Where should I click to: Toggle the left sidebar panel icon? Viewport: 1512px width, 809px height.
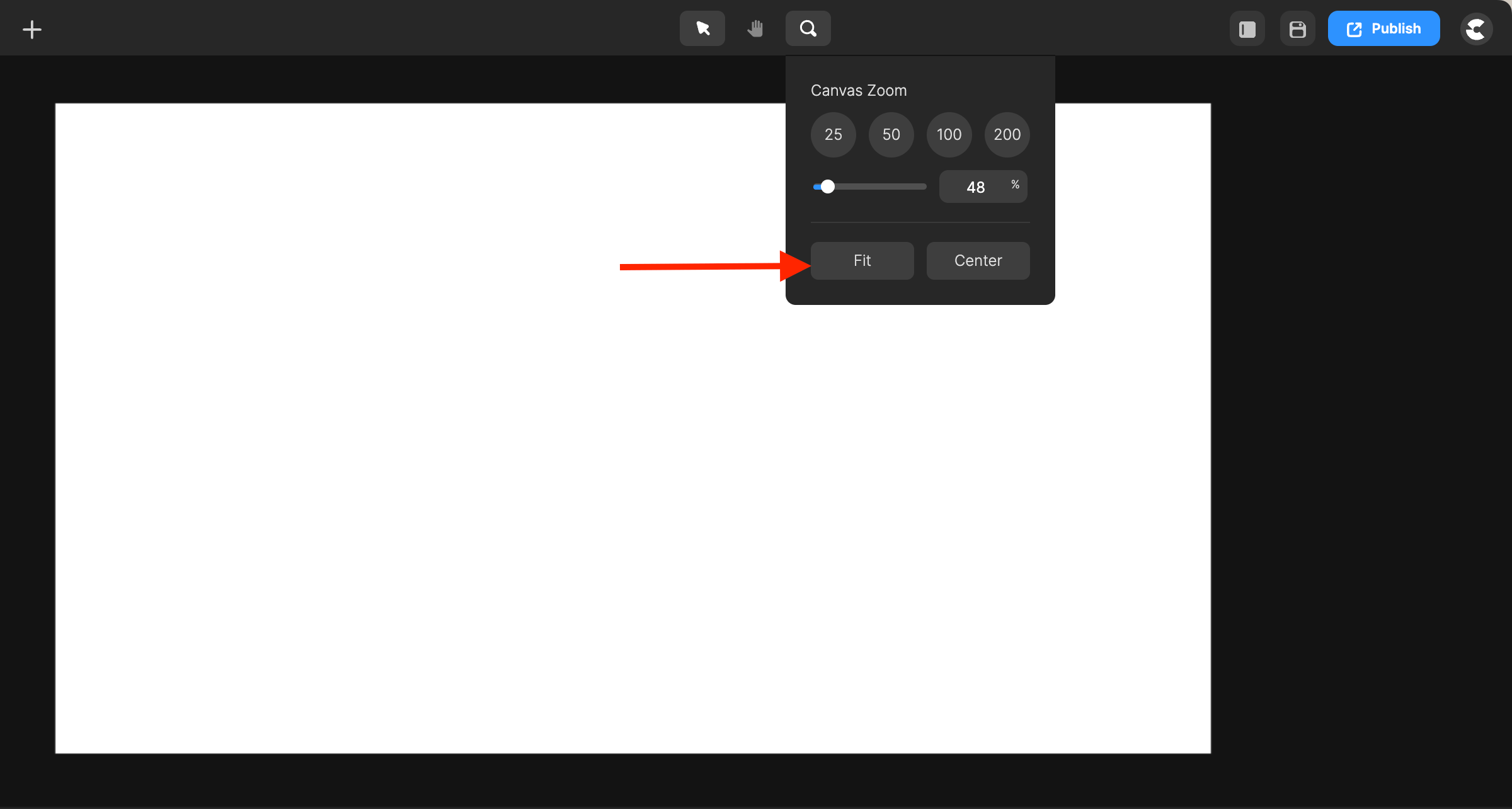[x=1246, y=28]
